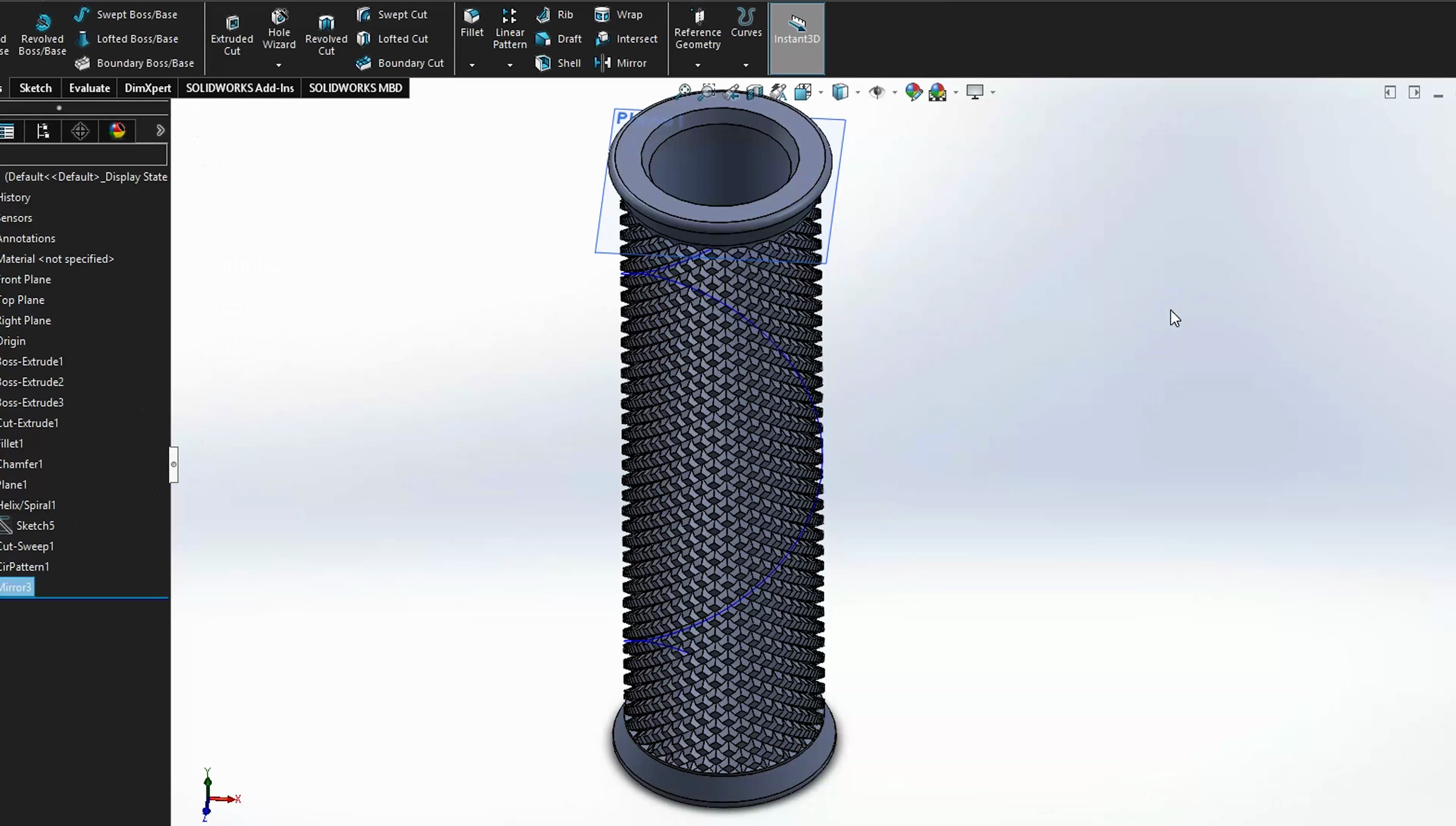Select the Rib feature
Screen dimensions: 1456x826
click(554, 14)
